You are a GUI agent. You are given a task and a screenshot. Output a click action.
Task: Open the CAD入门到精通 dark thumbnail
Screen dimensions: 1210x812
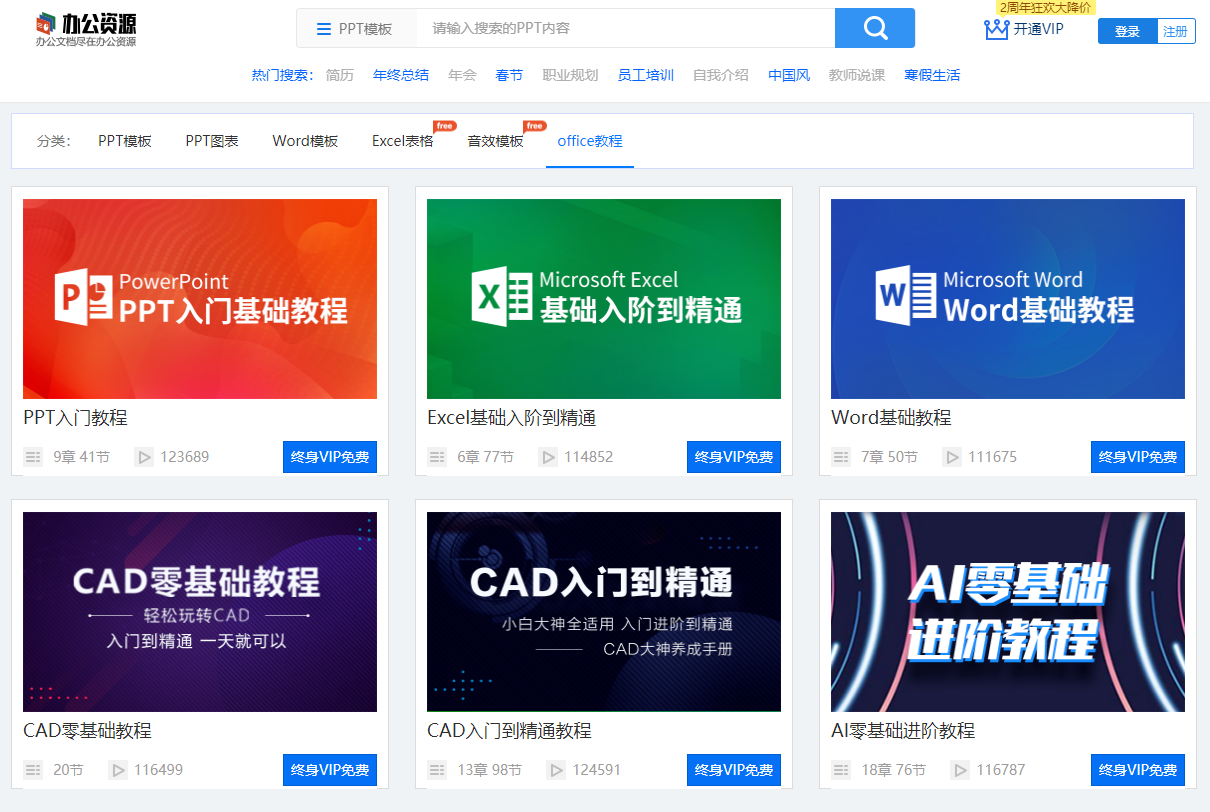coord(604,612)
